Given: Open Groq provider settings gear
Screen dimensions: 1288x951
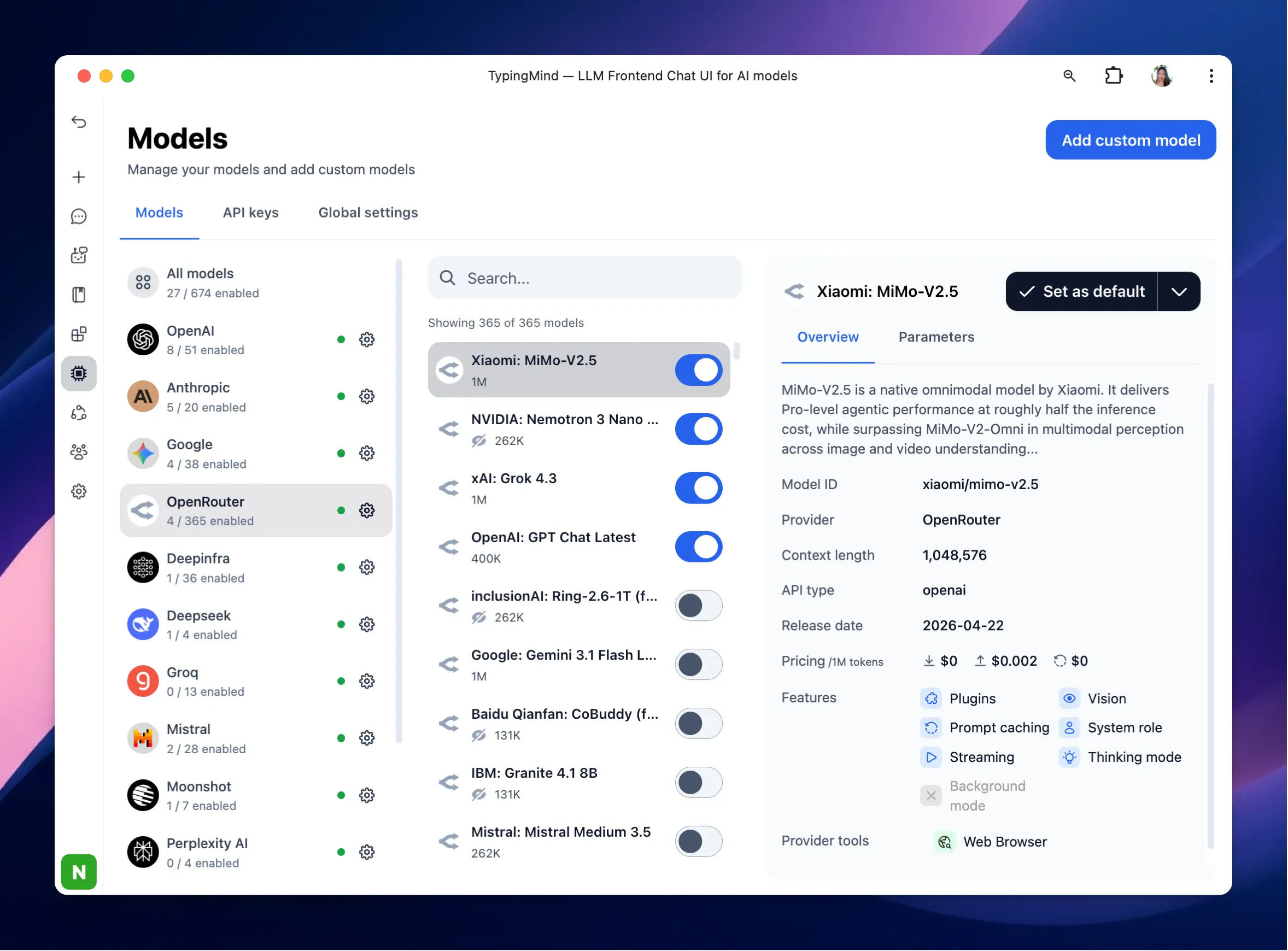Looking at the screenshot, I should (x=367, y=682).
